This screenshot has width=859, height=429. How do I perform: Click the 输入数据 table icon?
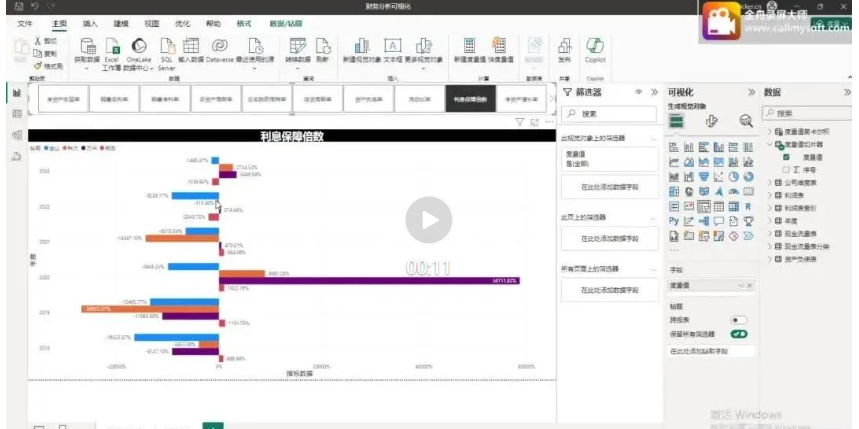(x=191, y=46)
